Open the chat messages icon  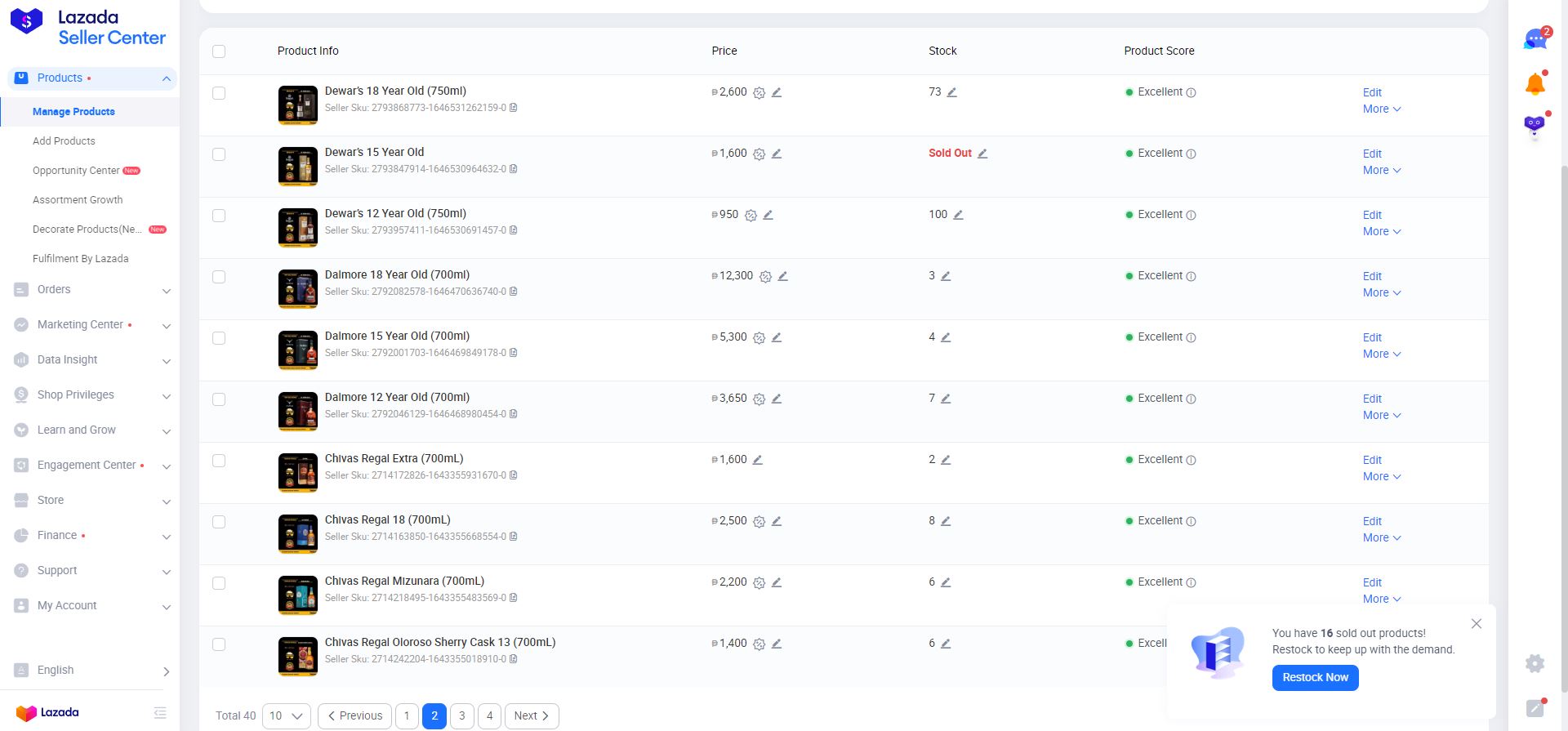pyautogui.click(x=1535, y=39)
